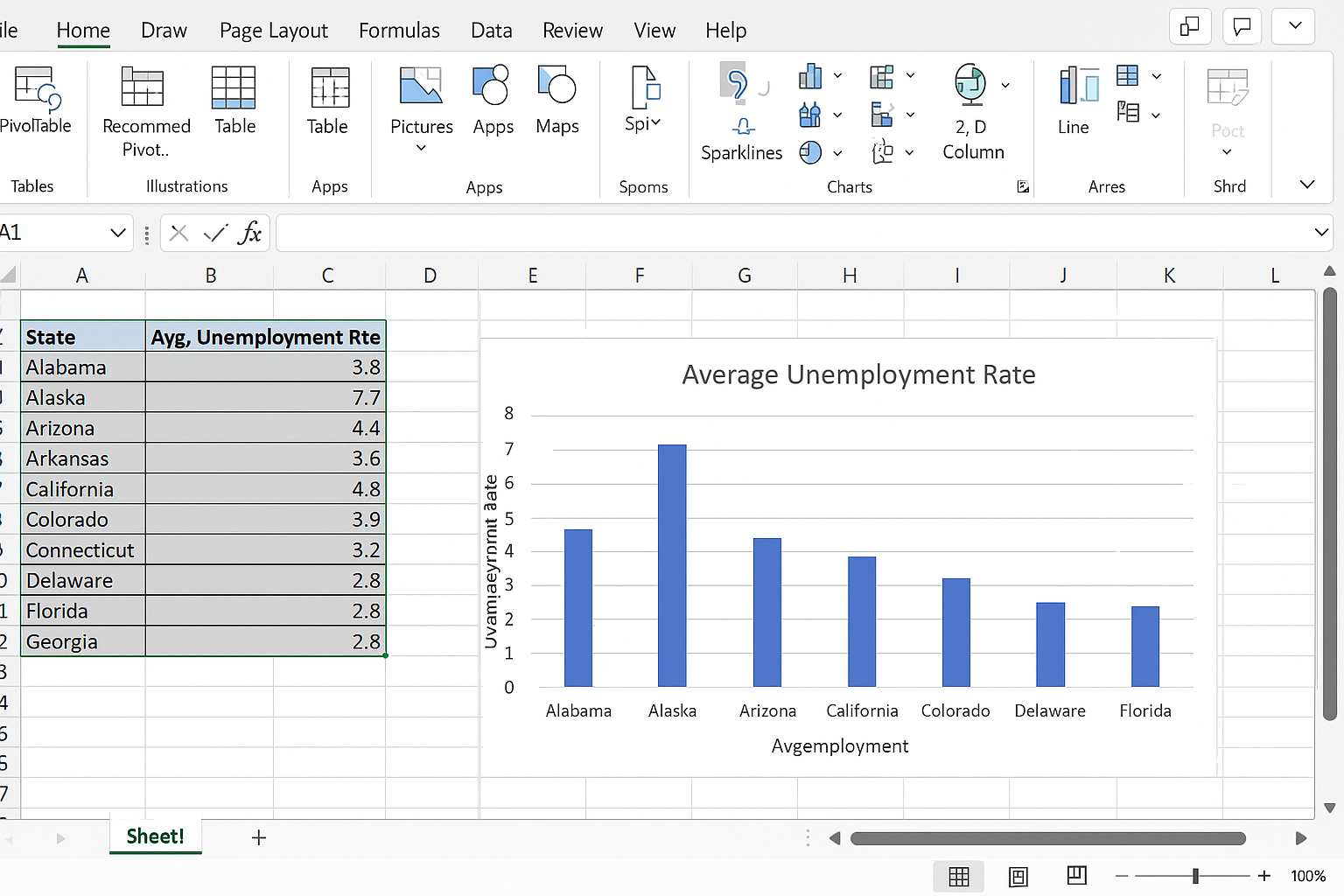Insert a column bar chart icon
The width and height of the screenshot is (1344, 896).
[x=810, y=76]
